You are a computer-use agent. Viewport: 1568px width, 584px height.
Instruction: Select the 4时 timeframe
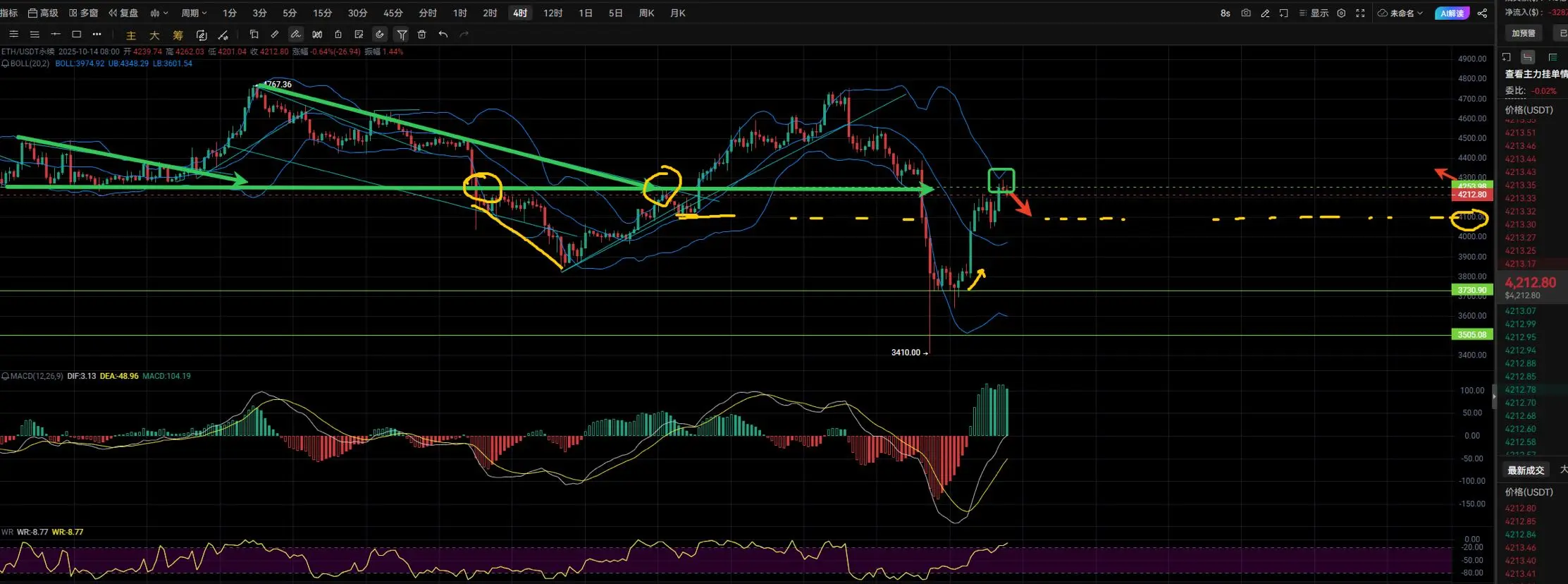coord(520,13)
